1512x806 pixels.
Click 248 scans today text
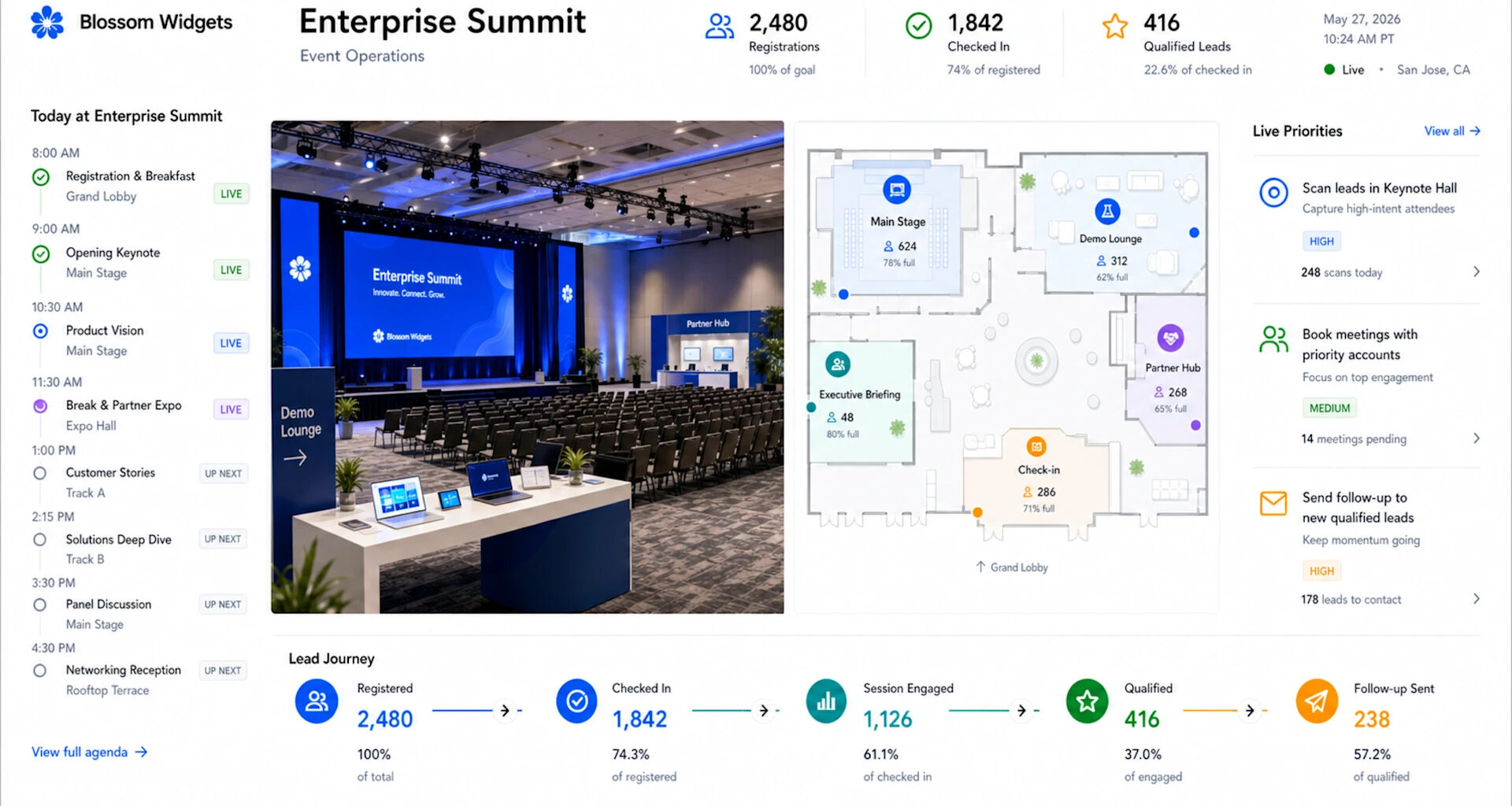pos(1342,272)
